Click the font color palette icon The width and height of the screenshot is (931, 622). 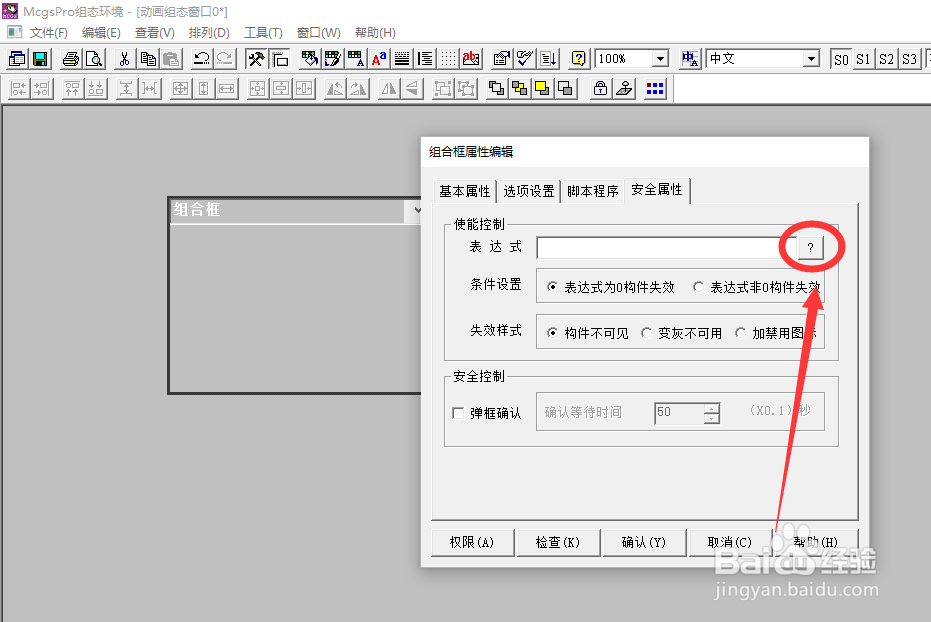coord(356,59)
